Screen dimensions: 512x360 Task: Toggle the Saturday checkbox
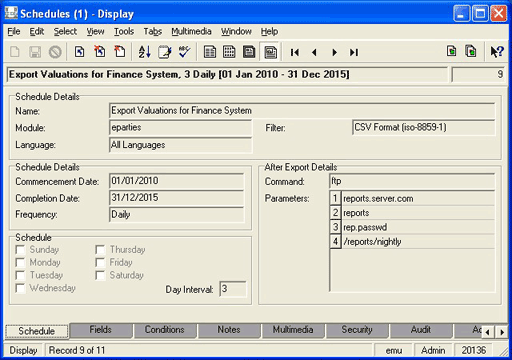(x=100, y=275)
